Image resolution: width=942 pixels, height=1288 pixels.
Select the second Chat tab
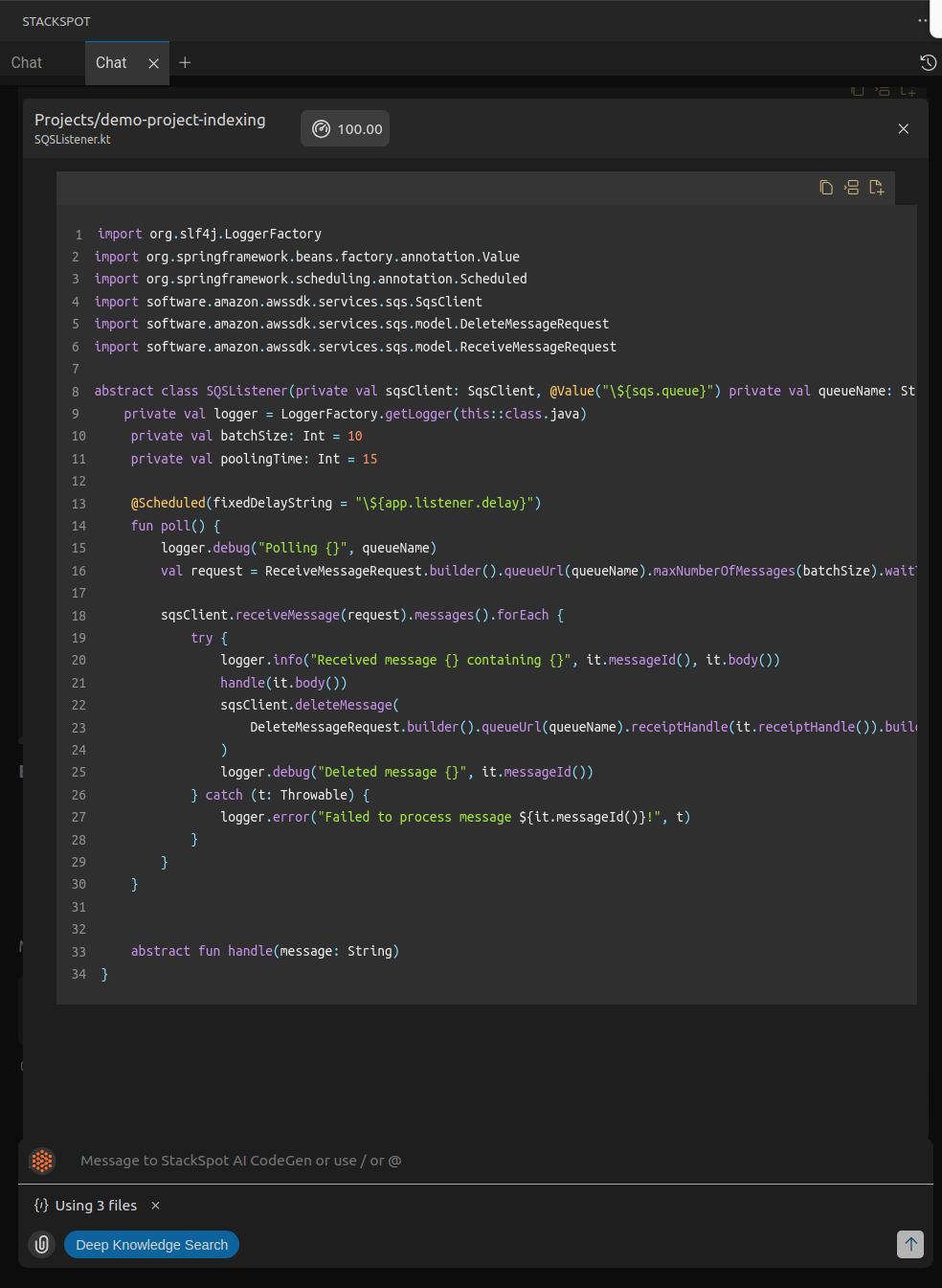coord(111,63)
